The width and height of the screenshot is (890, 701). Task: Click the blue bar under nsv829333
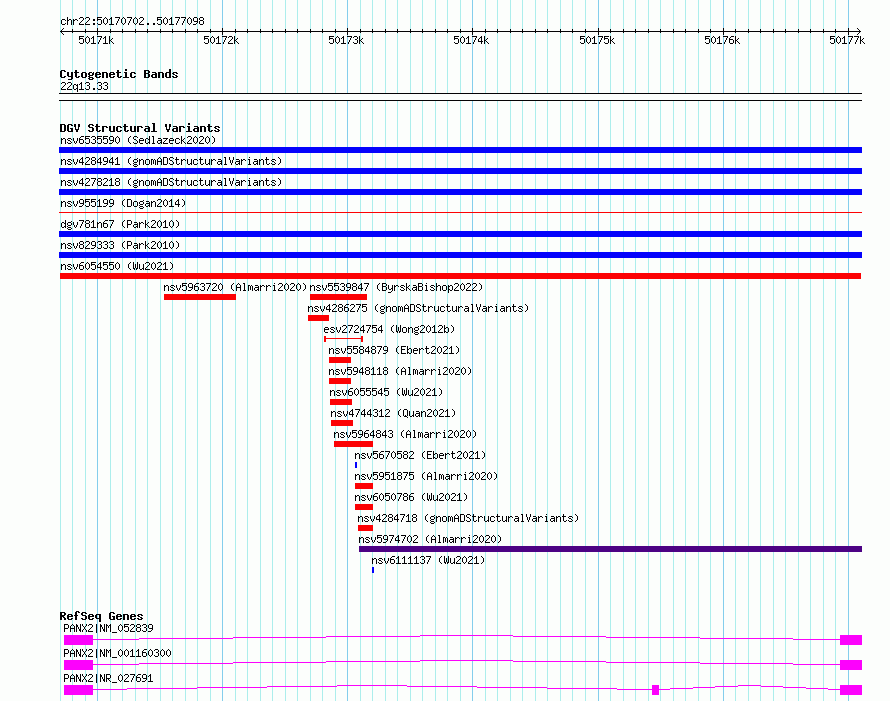point(460,255)
